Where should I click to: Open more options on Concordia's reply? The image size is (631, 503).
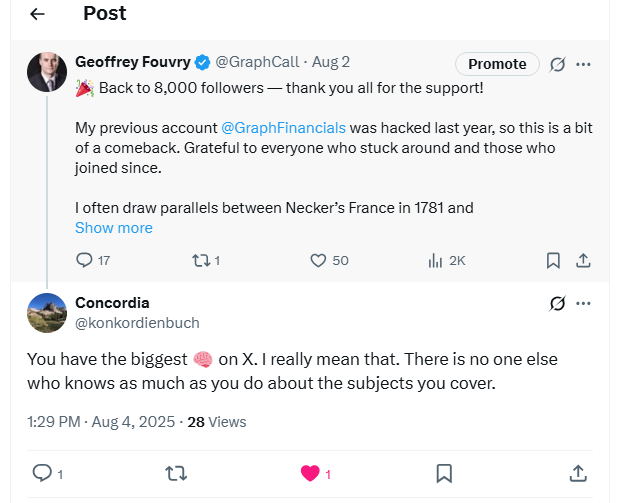tap(584, 303)
